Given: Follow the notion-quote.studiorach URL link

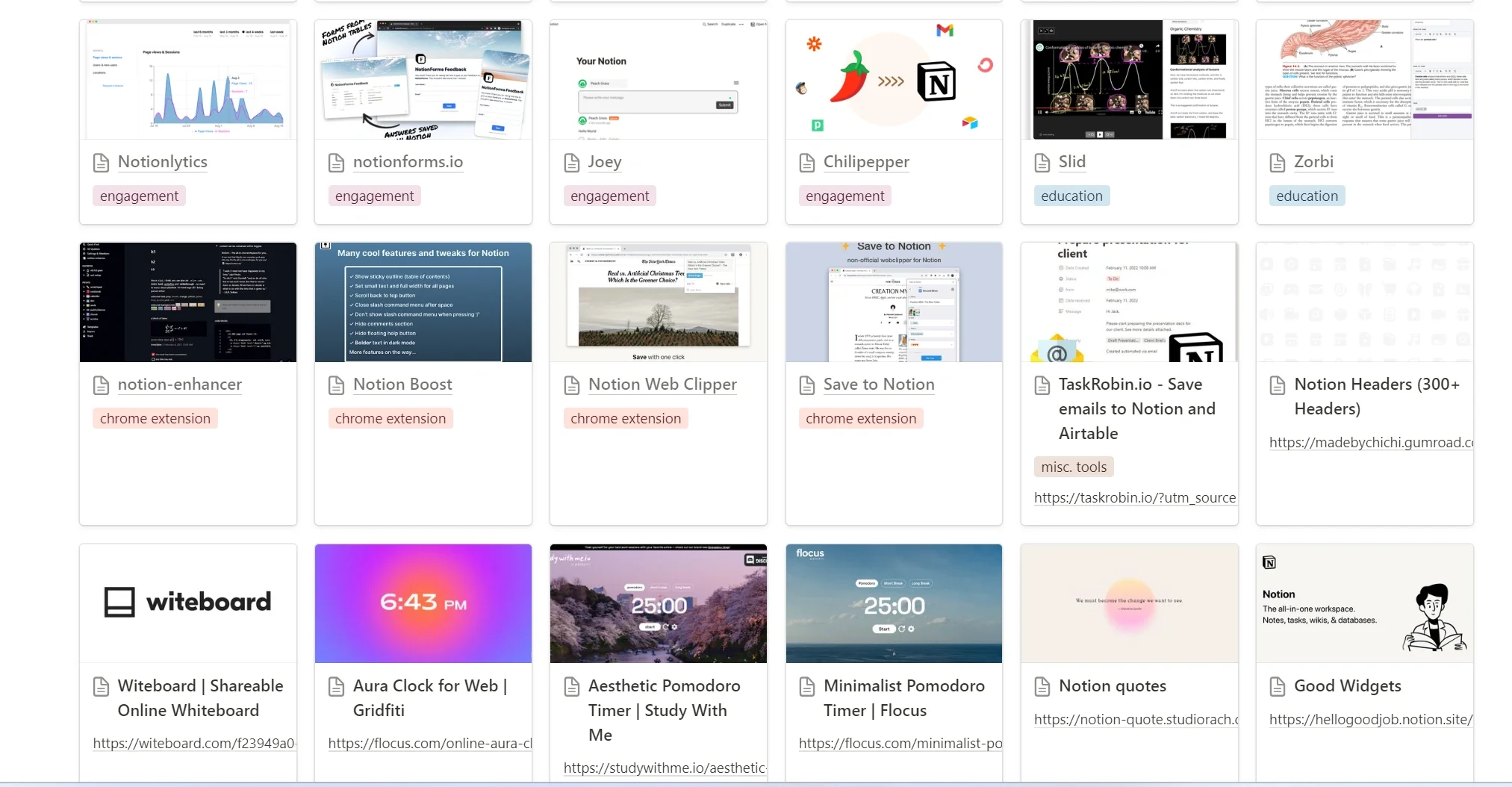Looking at the screenshot, I should [1136, 720].
